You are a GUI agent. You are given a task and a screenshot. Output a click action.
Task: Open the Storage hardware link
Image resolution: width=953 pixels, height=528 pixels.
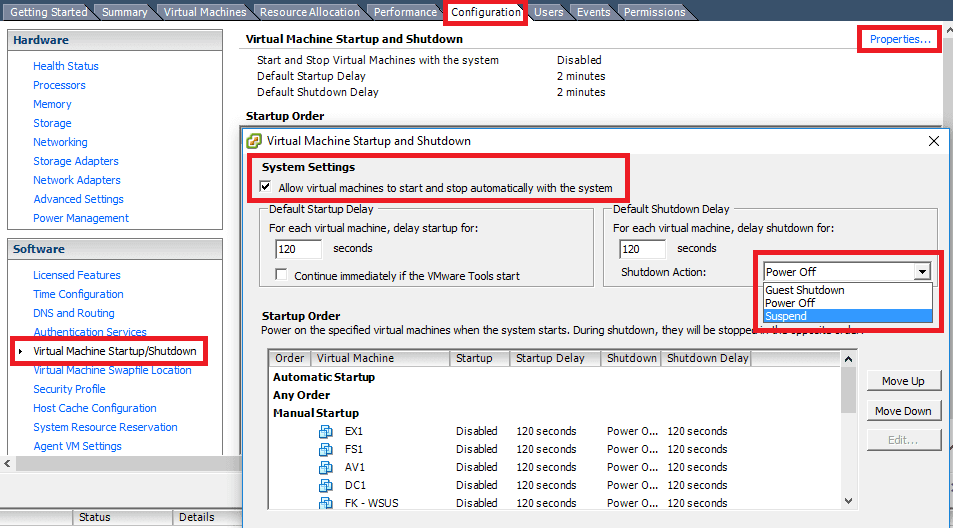click(52, 123)
